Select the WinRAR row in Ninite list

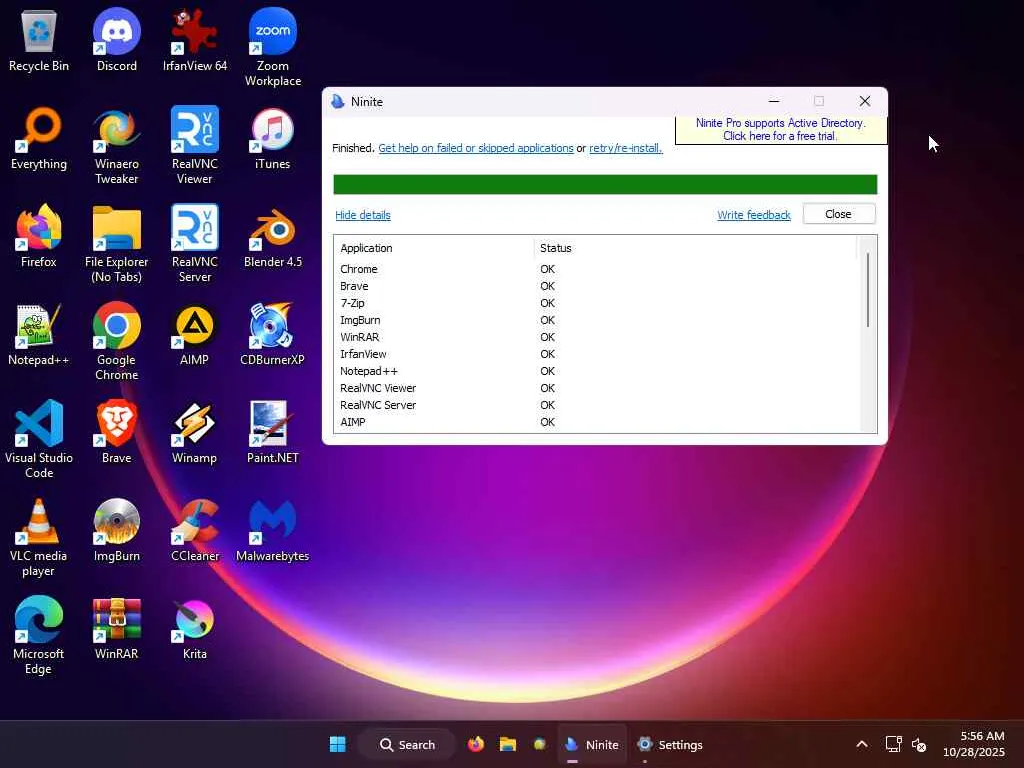pyautogui.click(x=597, y=337)
